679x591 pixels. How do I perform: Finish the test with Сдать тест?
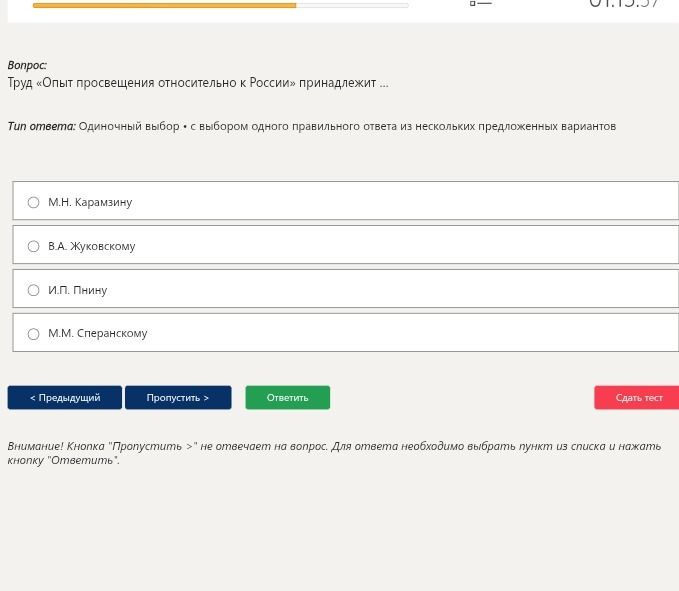pos(637,397)
